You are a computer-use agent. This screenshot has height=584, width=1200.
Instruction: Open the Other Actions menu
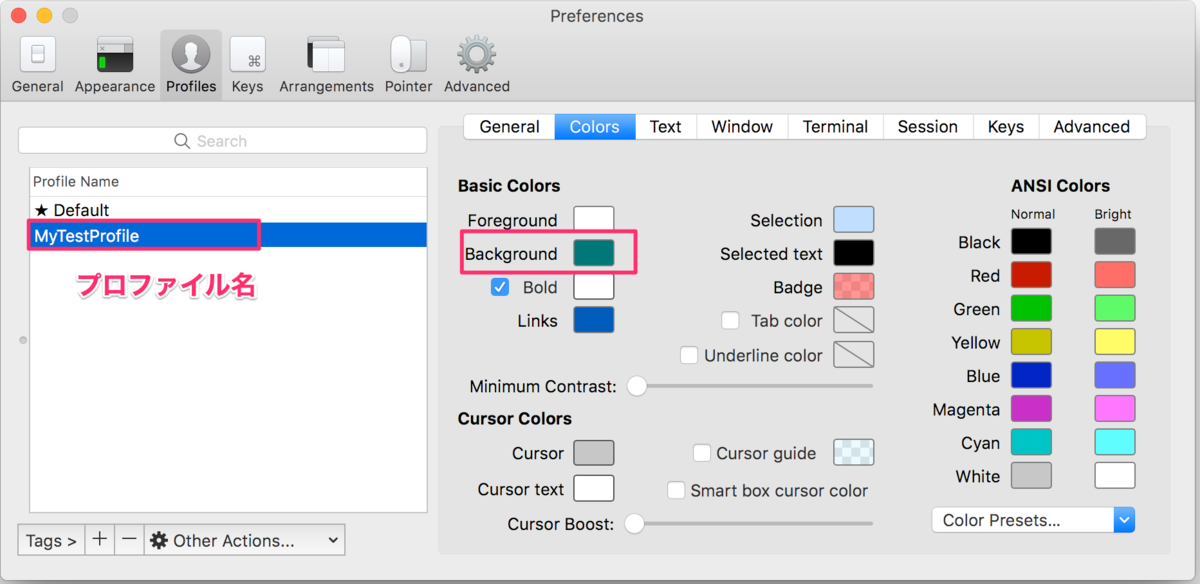pos(244,540)
